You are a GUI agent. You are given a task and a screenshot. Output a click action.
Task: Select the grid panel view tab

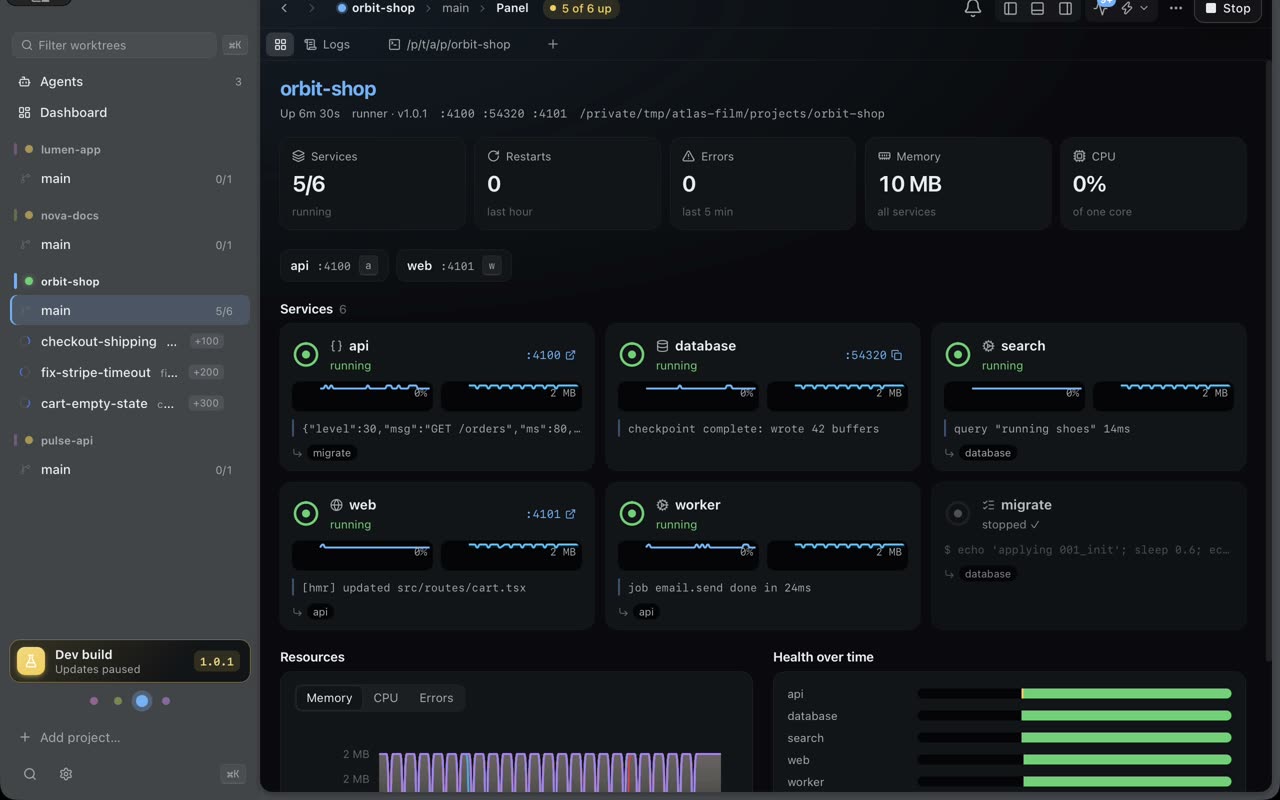pyautogui.click(x=280, y=44)
